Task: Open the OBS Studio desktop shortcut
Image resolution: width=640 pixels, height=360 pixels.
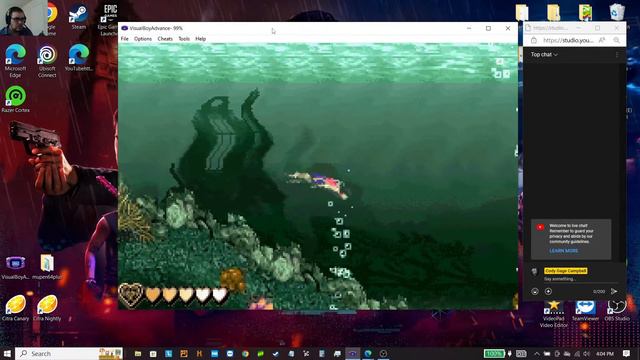Action: pos(617,310)
